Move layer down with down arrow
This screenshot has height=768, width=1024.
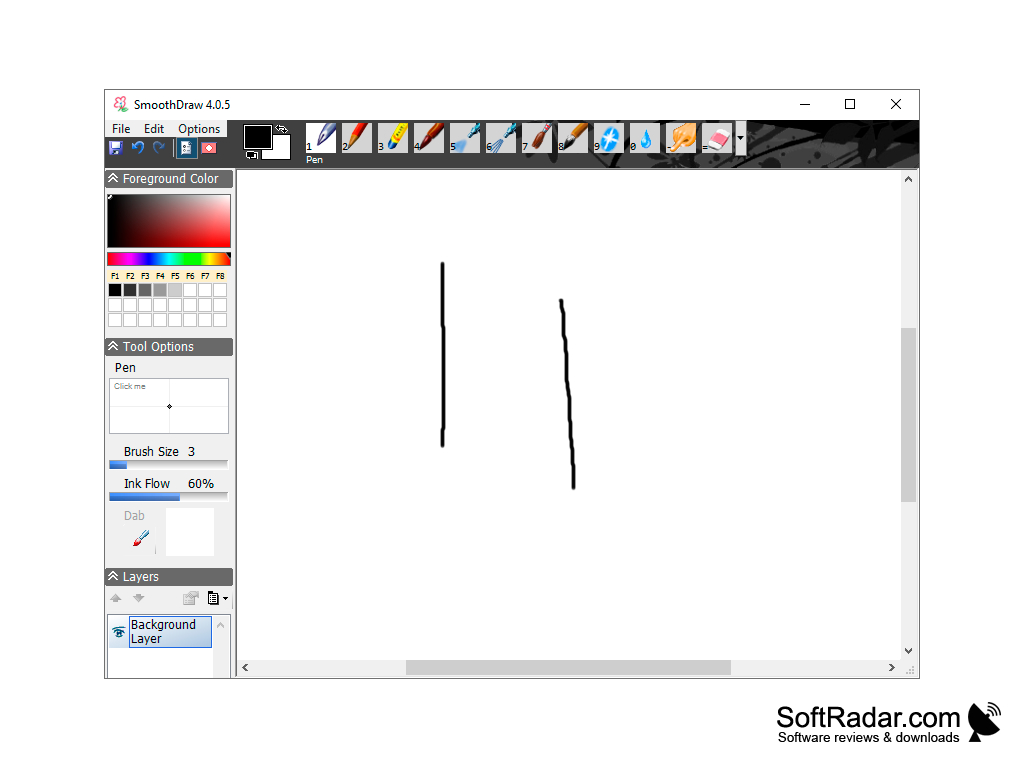click(x=138, y=598)
